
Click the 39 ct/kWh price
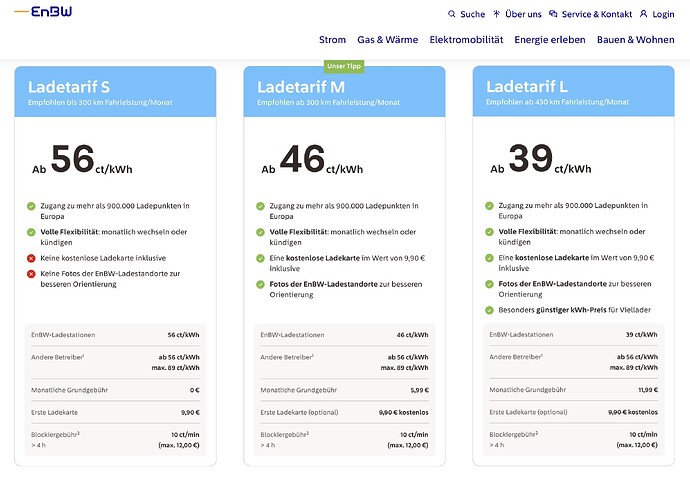click(x=541, y=159)
